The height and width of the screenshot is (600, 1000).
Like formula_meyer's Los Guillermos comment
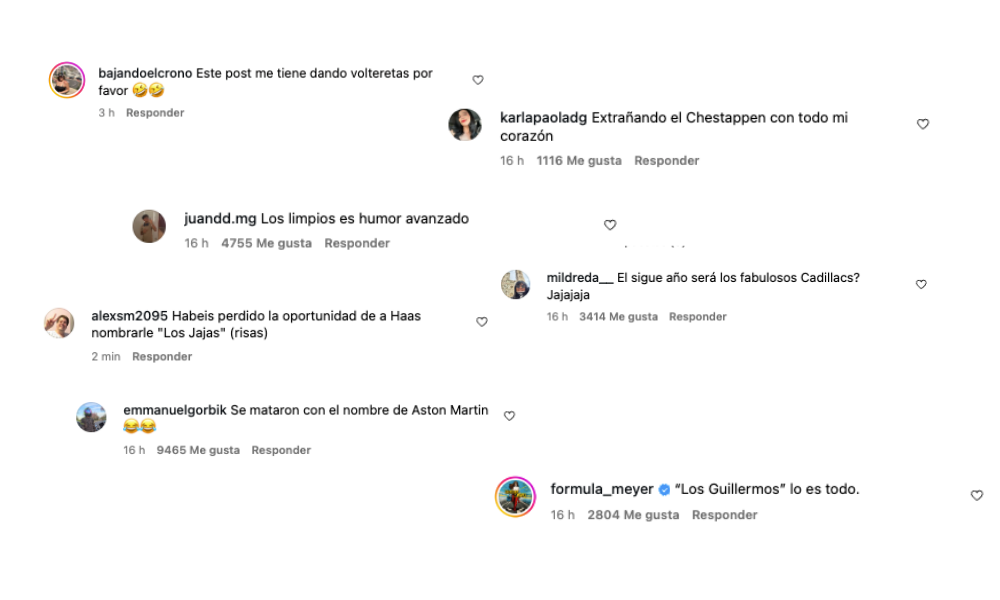pyautogui.click(x=977, y=495)
